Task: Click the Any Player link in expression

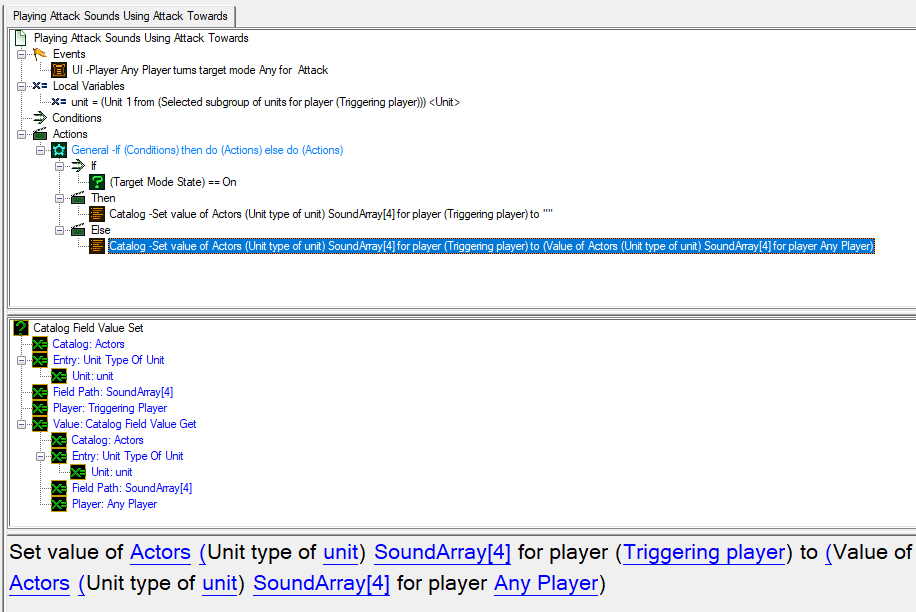Action: (x=546, y=583)
